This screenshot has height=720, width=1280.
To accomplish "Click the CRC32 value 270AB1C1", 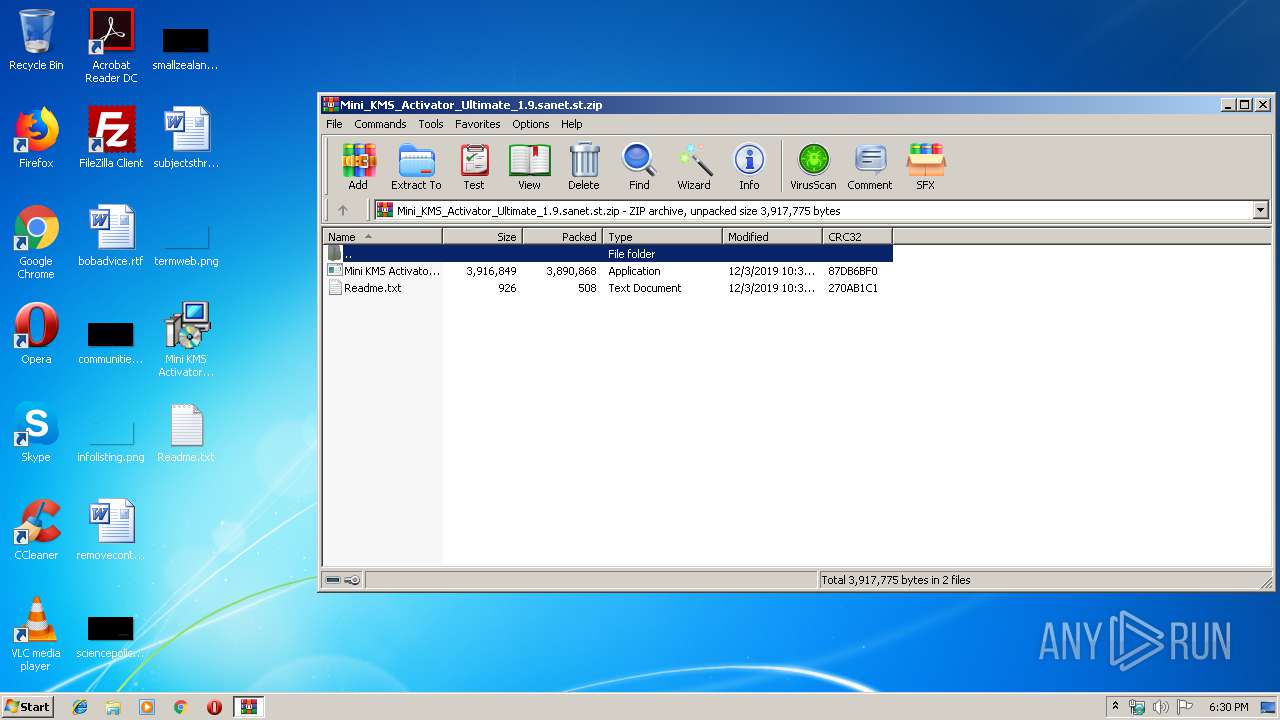I will tap(853, 288).
